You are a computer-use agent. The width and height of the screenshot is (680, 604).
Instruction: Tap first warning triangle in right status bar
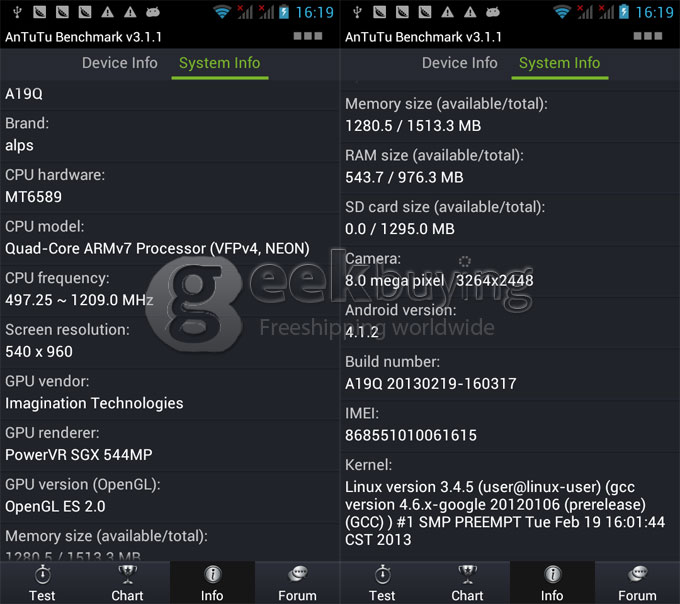[x=448, y=12]
